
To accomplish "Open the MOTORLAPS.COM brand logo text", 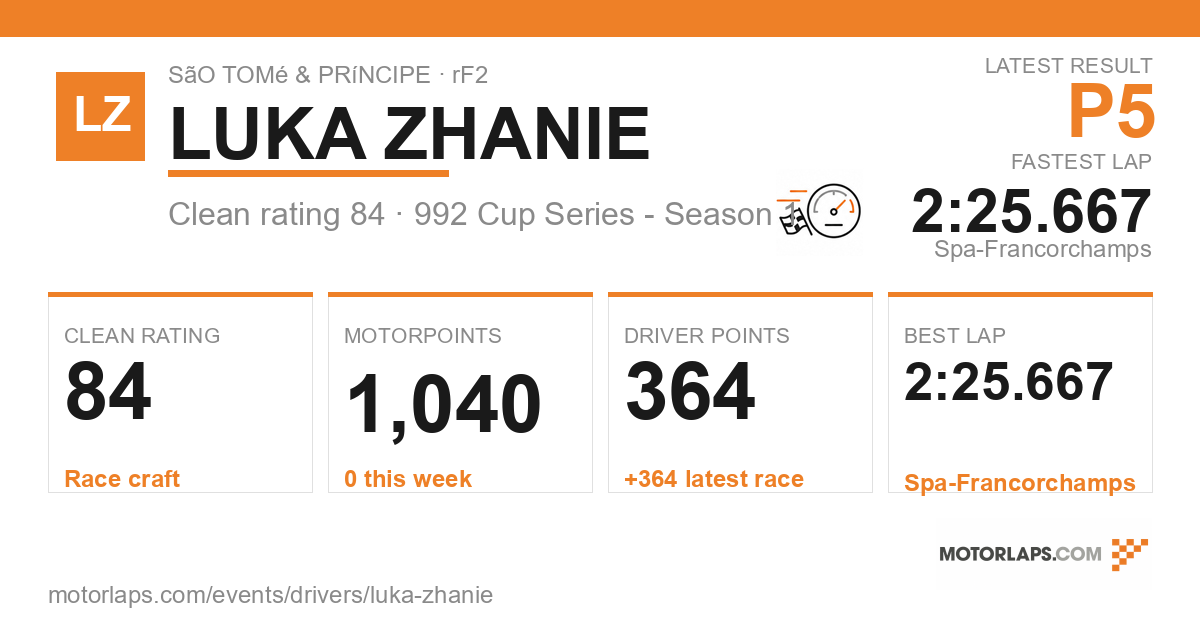I will coord(1020,554).
